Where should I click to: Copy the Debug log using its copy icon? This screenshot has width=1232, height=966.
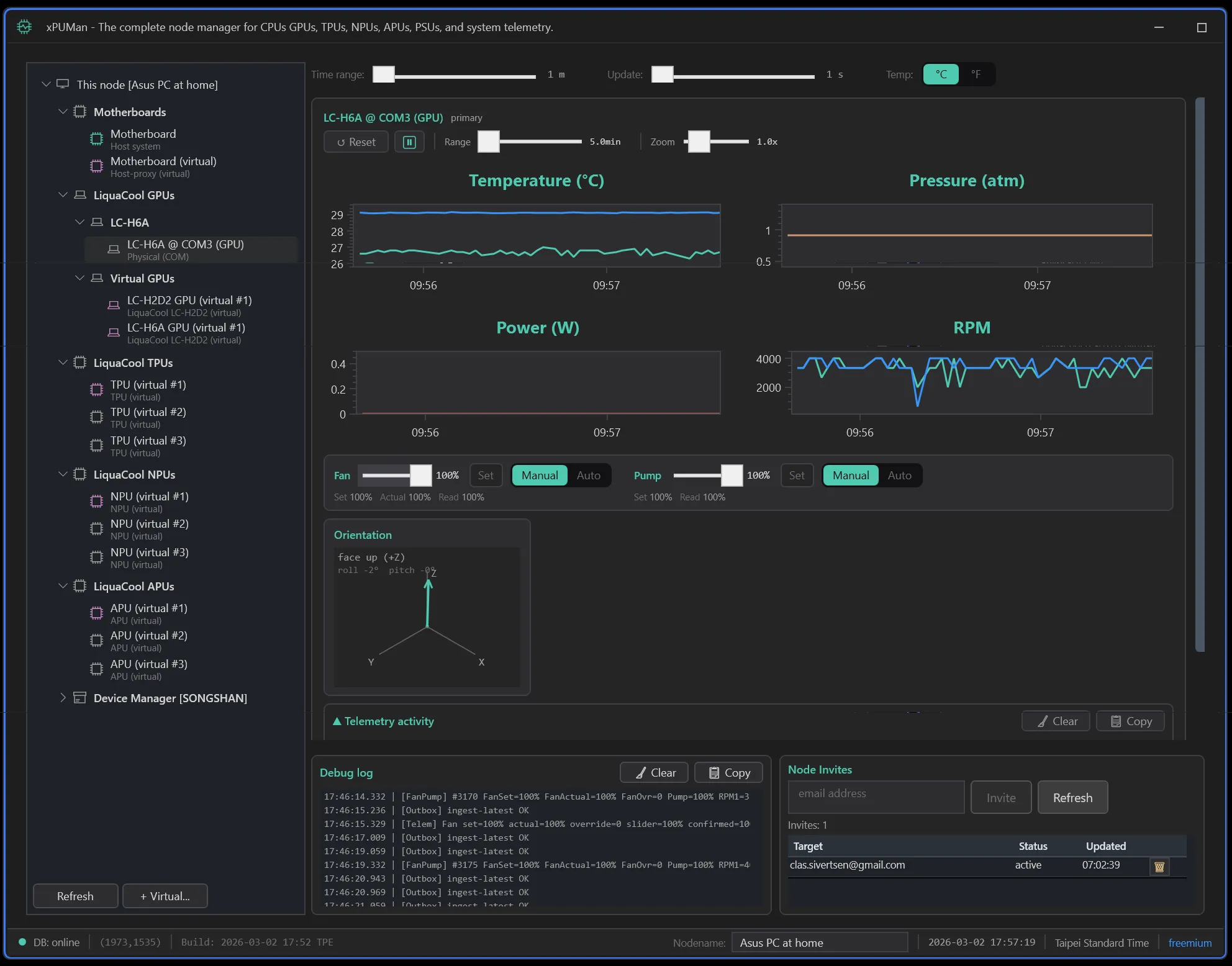pyautogui.click(x=728, y=772)
